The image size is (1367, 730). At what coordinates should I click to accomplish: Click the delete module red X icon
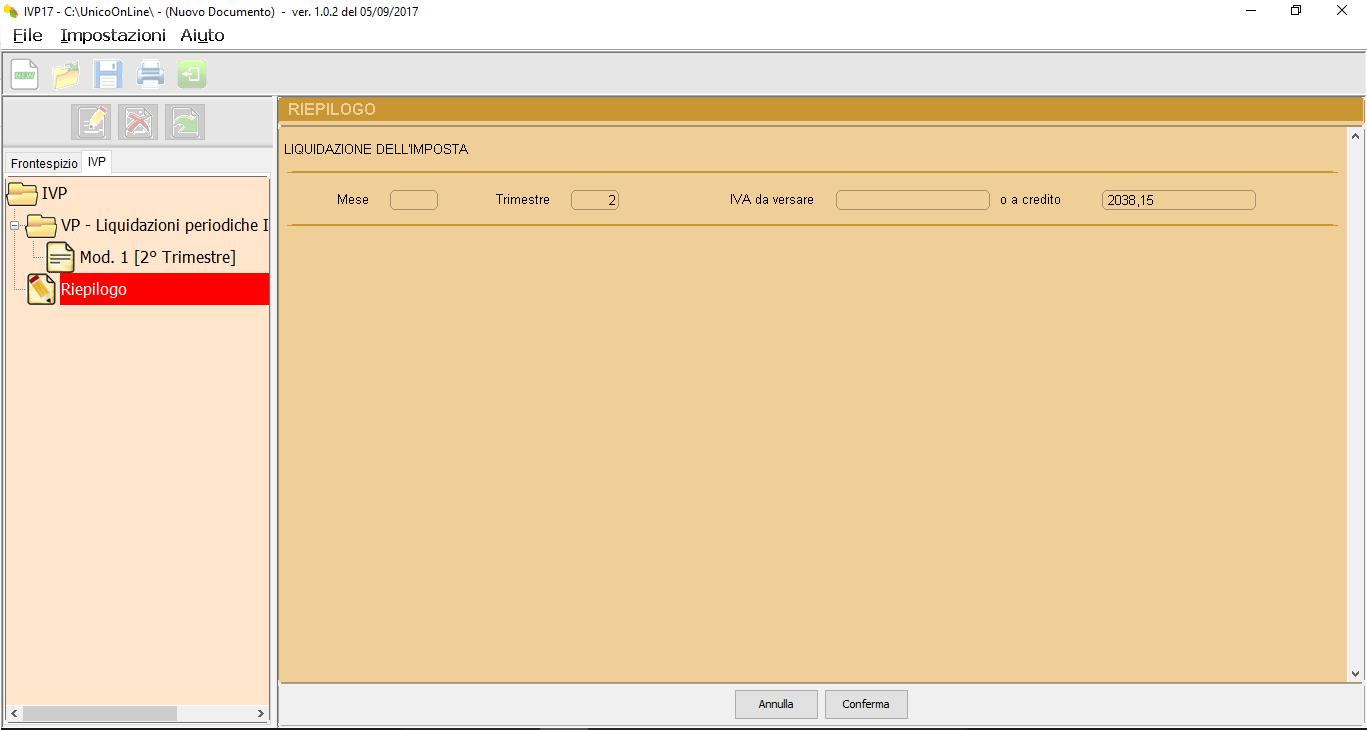(x=138, y=122)
